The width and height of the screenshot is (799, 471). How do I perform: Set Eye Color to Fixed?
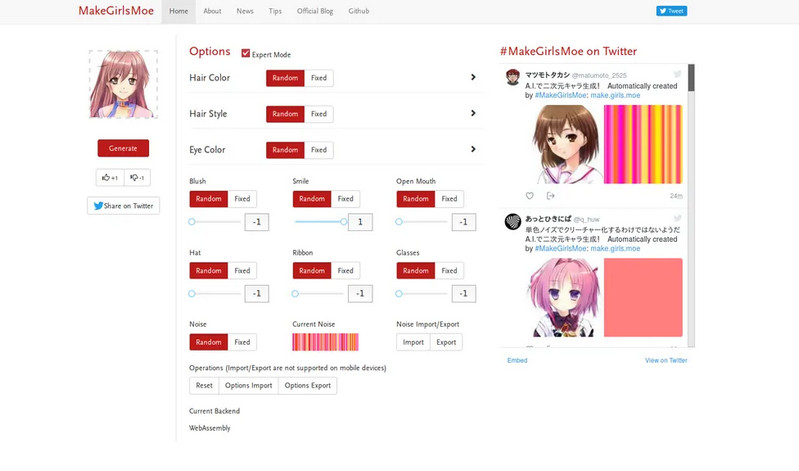tap(319, 150)
